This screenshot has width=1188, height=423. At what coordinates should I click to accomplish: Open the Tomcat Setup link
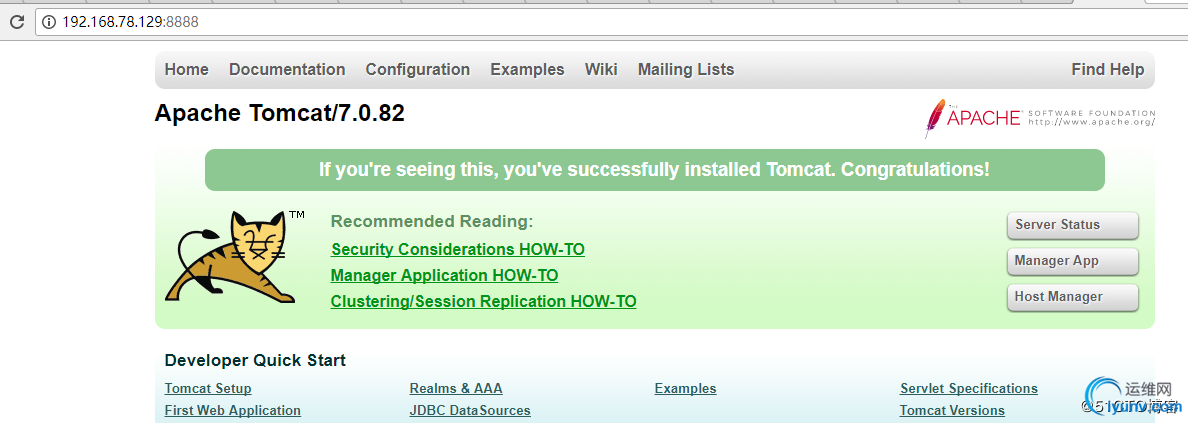pyautogui.click(x=208, y=389)
